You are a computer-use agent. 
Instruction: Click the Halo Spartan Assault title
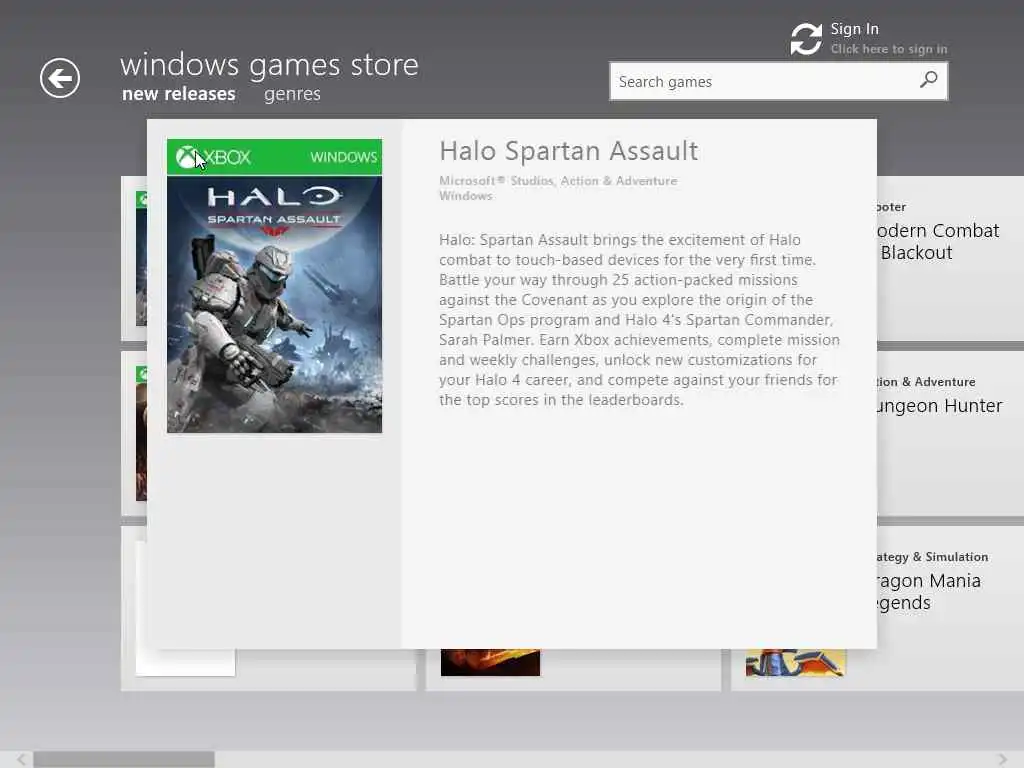(x=569, y=151)
